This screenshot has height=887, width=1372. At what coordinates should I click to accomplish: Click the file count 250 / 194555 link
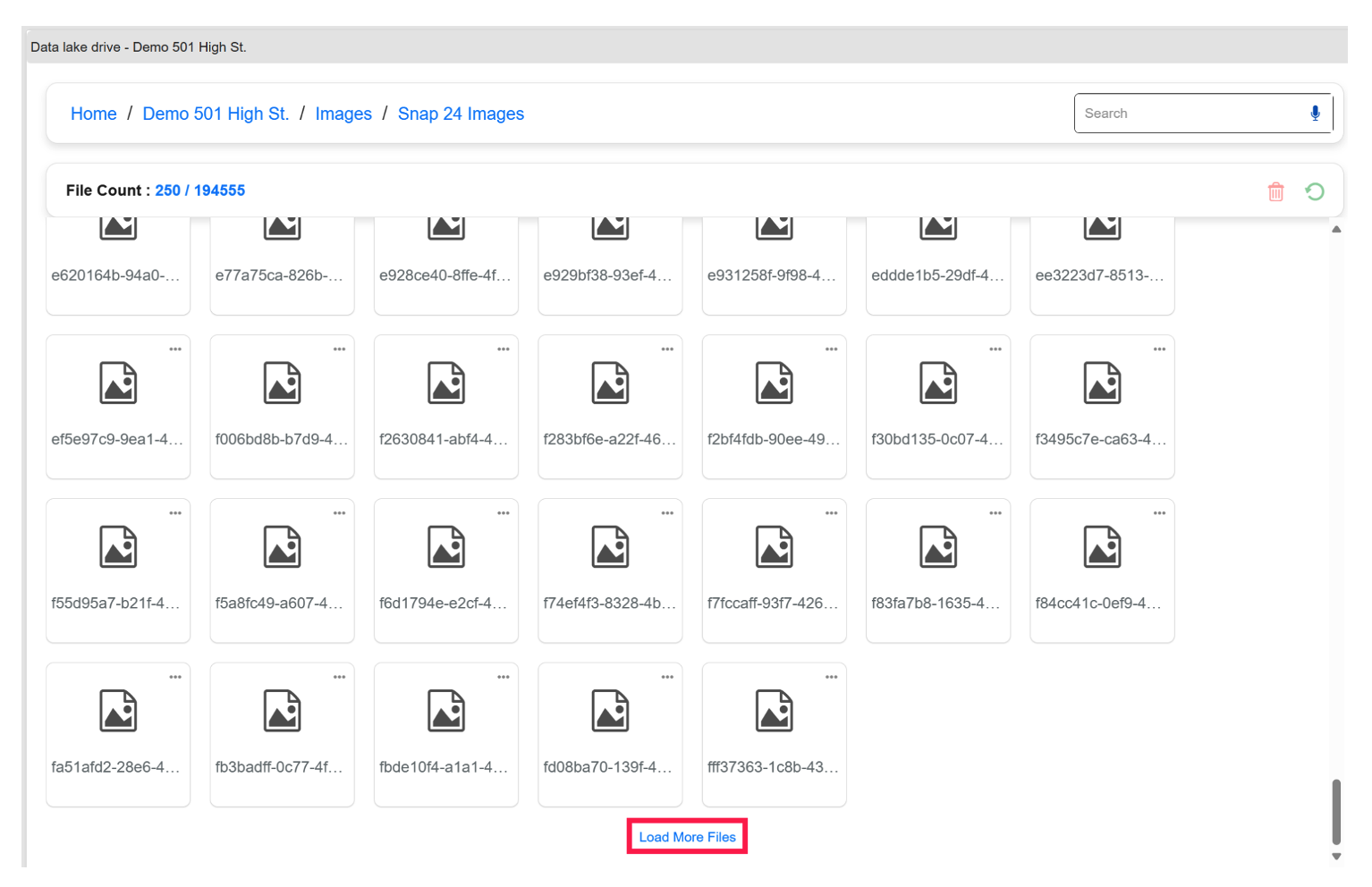pos(200,190)
